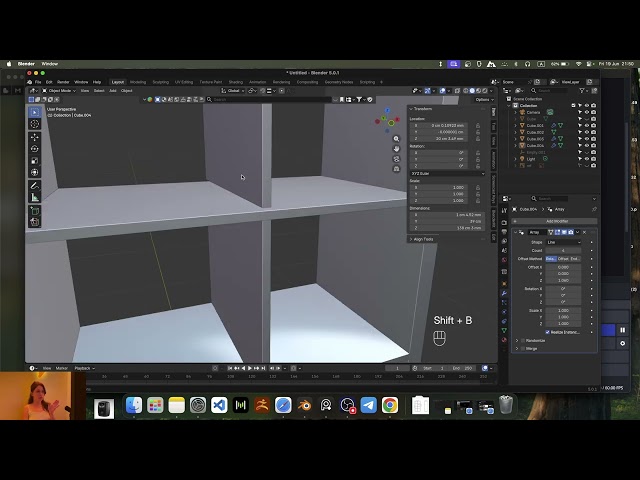Screen dimensions: 640x480
Task: Switch to the Shading workspace tab
Action: coord(236,82)
